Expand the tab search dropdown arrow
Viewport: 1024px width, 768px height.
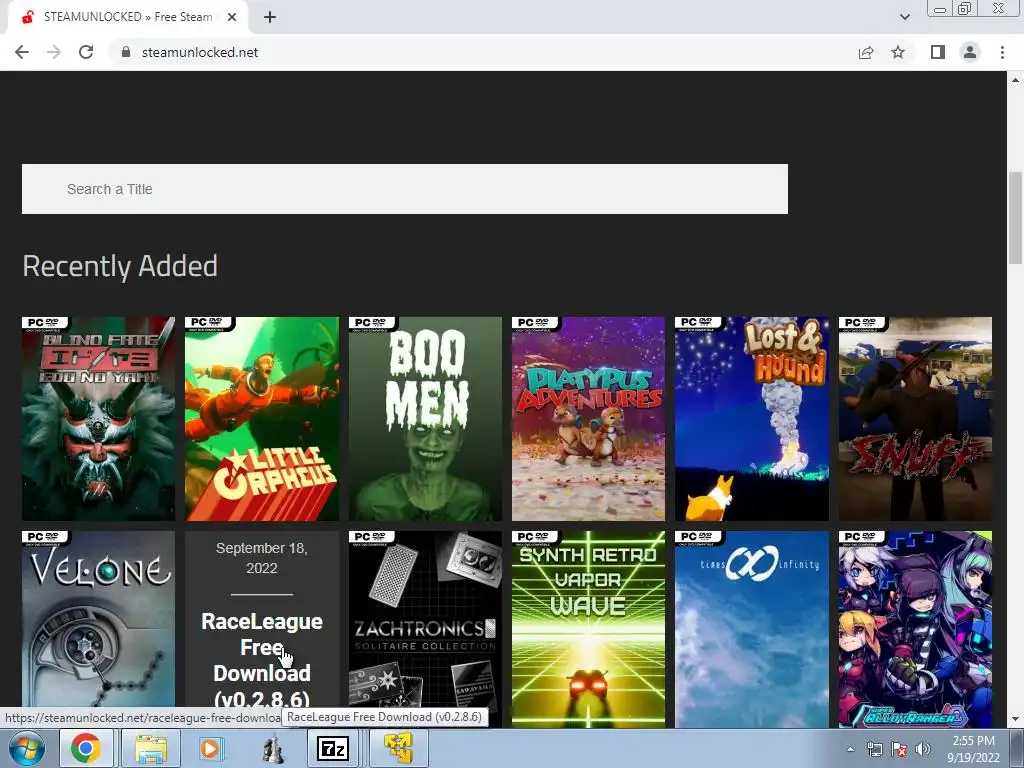904,18
